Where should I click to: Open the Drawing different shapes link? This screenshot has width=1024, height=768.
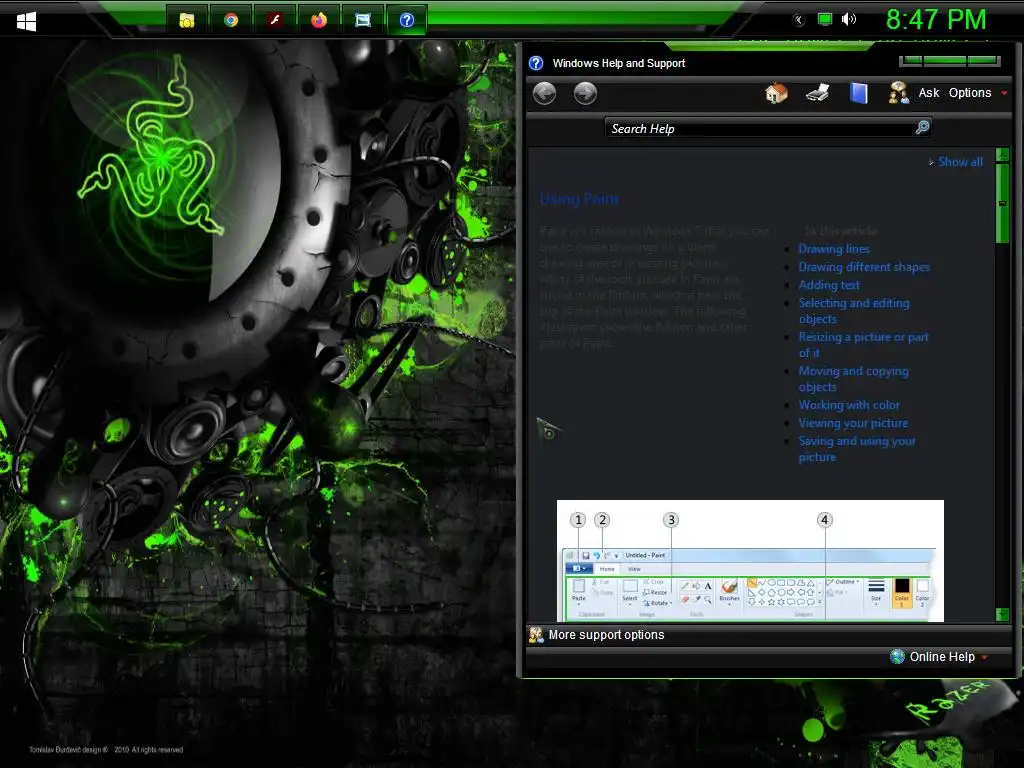tap(864, 267)
